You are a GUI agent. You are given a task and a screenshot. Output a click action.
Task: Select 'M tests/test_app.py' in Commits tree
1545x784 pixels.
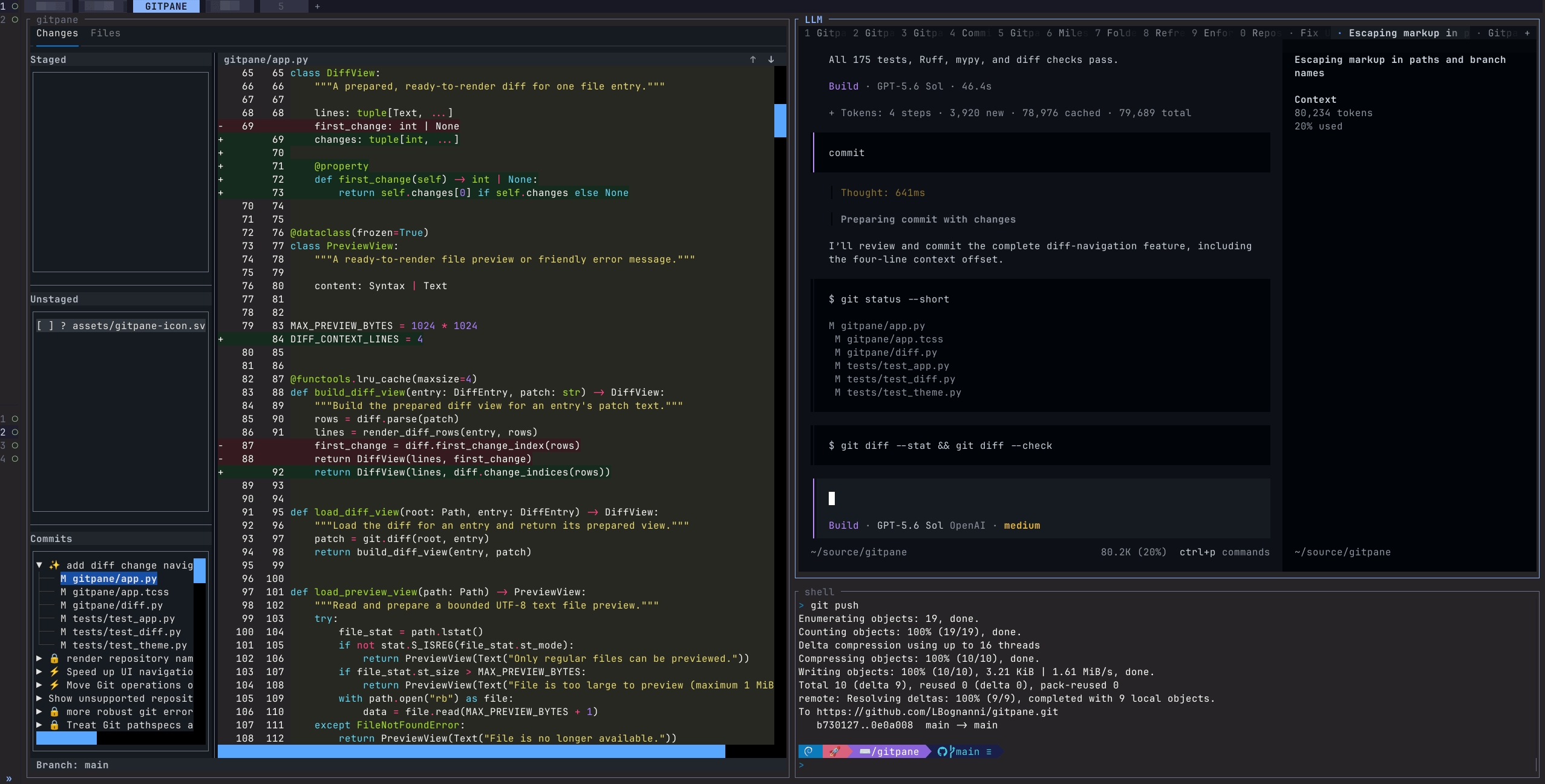(x=118, y=618)
